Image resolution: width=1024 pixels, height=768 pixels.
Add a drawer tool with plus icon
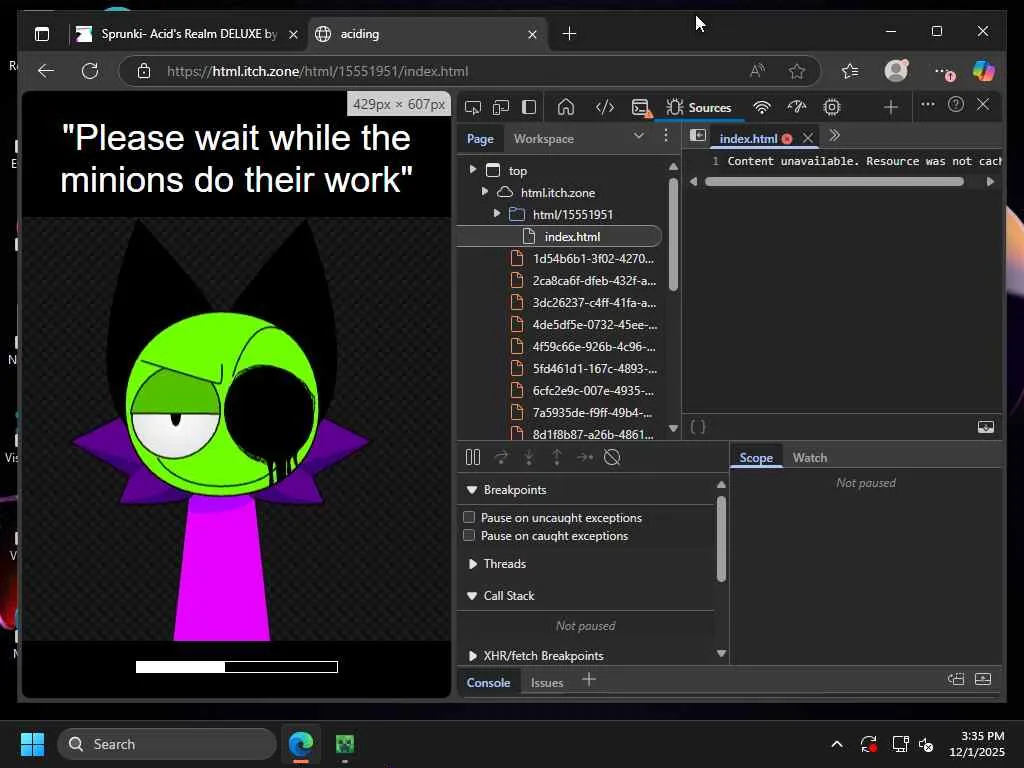588,680
